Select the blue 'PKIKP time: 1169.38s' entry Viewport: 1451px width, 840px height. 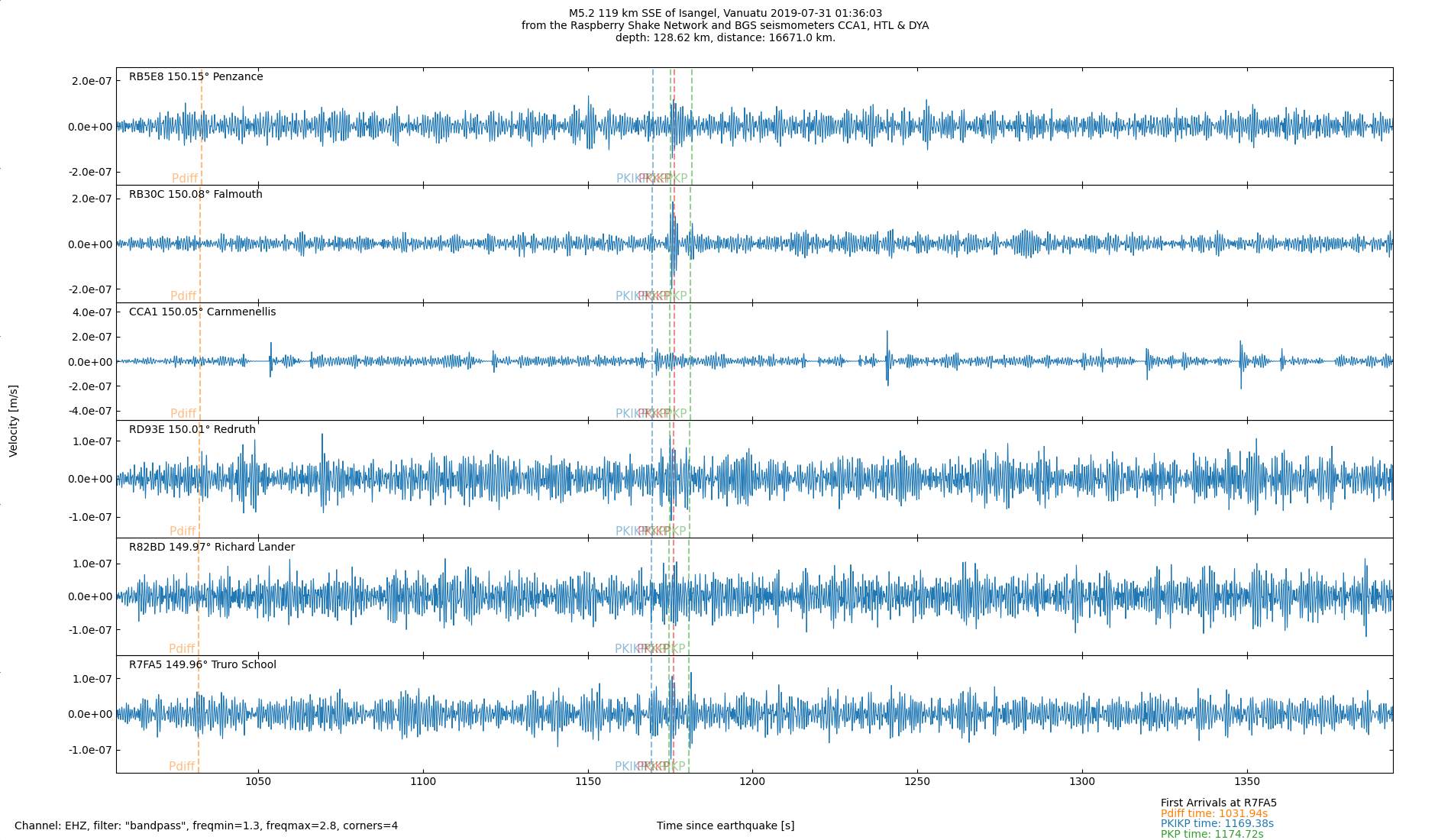coord(1217,823)
